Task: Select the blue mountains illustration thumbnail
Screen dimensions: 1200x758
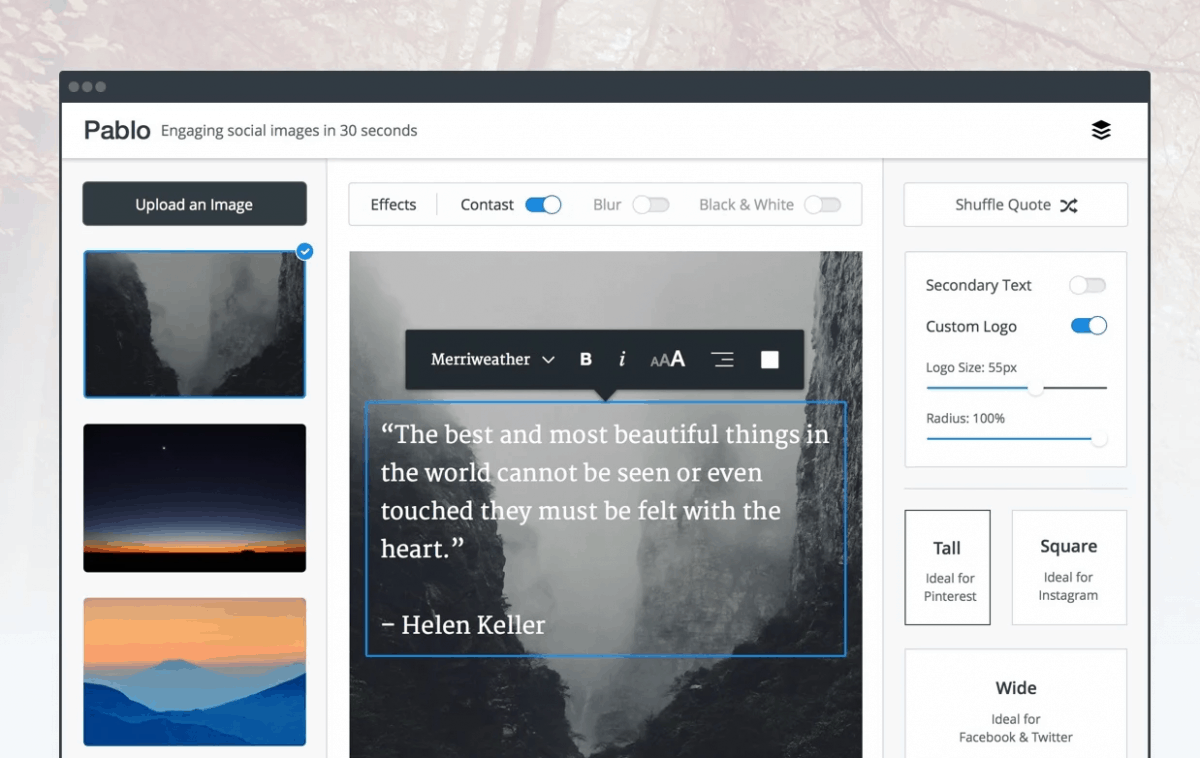Action: [x=195, y=672]
